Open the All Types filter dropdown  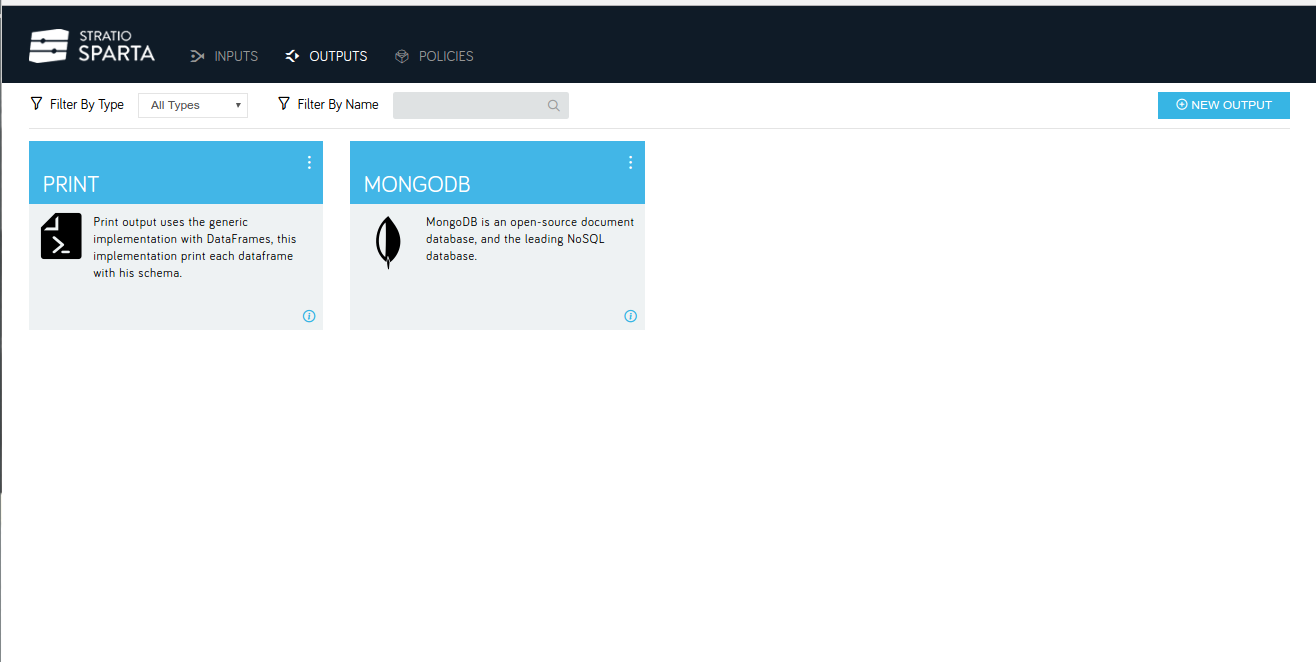193,105
